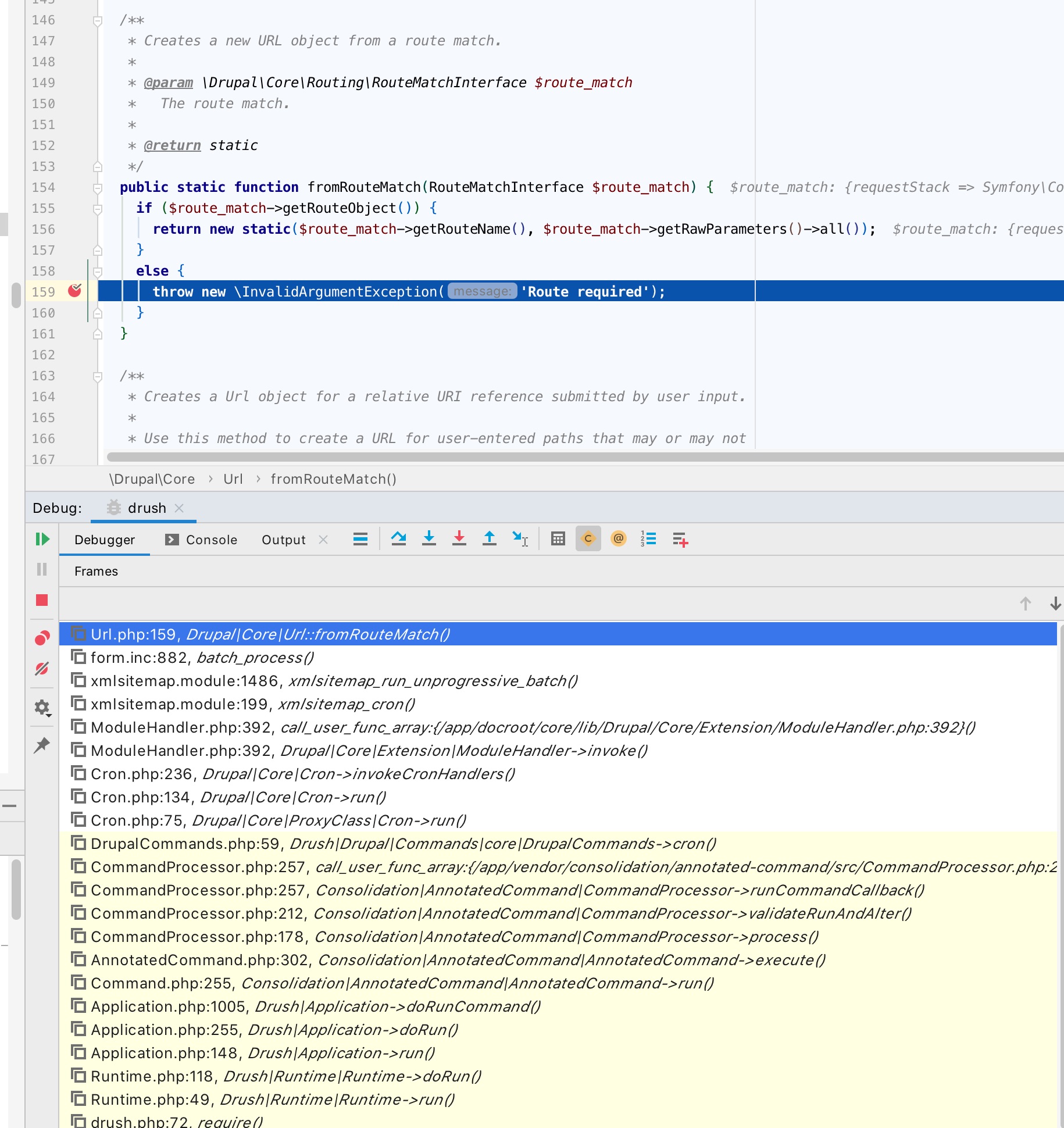Step into the function call

point(430,538)
